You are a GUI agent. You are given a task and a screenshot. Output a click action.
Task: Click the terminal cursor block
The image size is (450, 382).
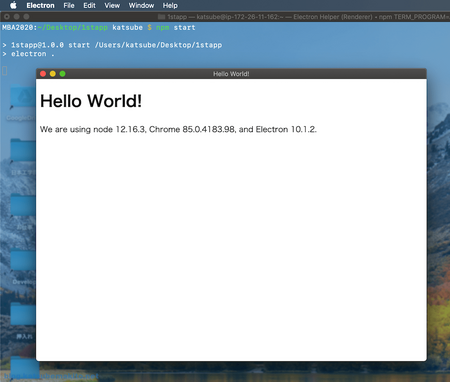click(5, 71)
